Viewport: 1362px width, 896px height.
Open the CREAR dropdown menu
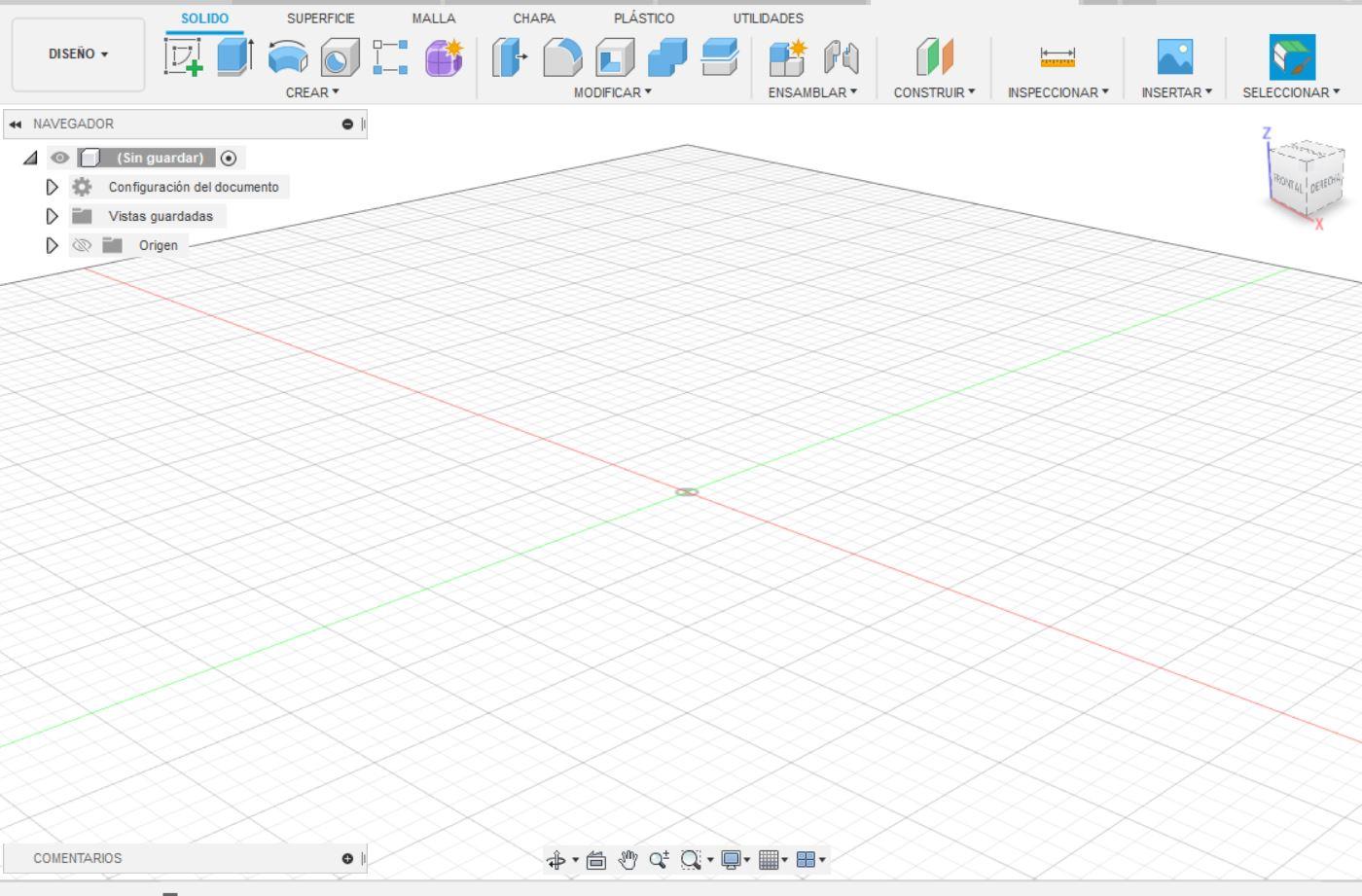click(x=312, y=92)
